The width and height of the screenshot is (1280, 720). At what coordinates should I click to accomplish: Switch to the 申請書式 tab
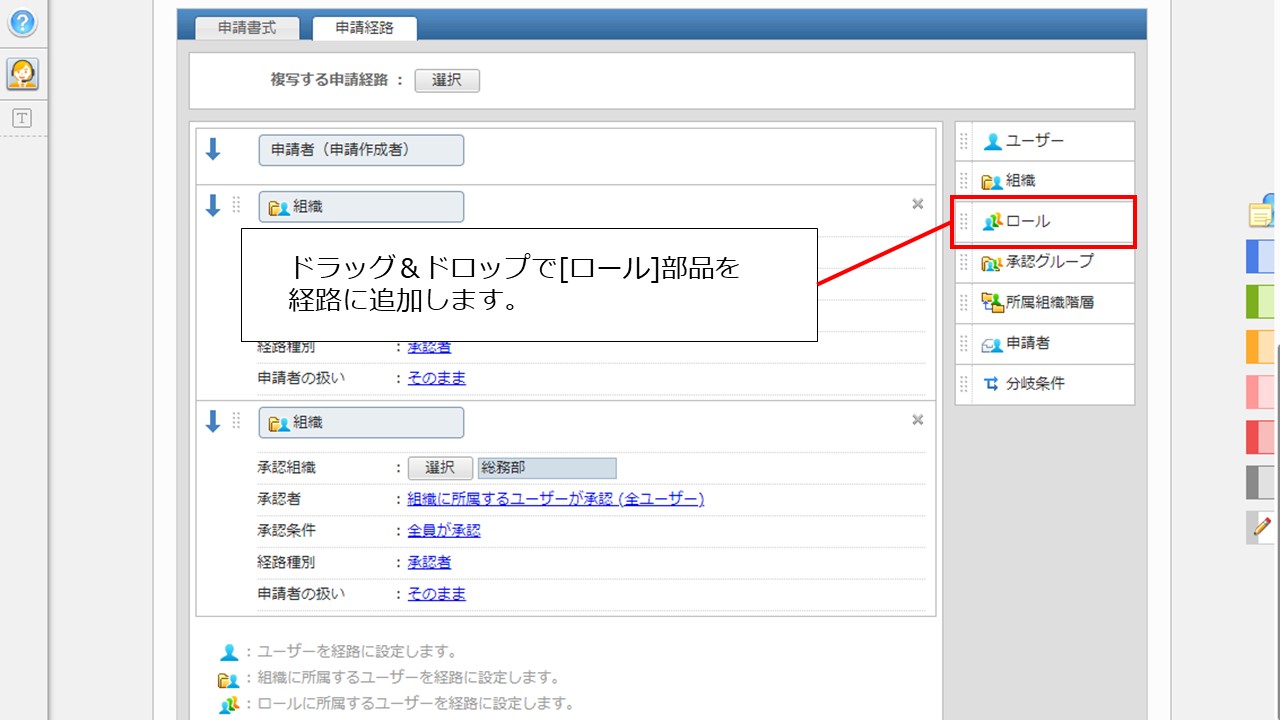click(x=247, y=29)
